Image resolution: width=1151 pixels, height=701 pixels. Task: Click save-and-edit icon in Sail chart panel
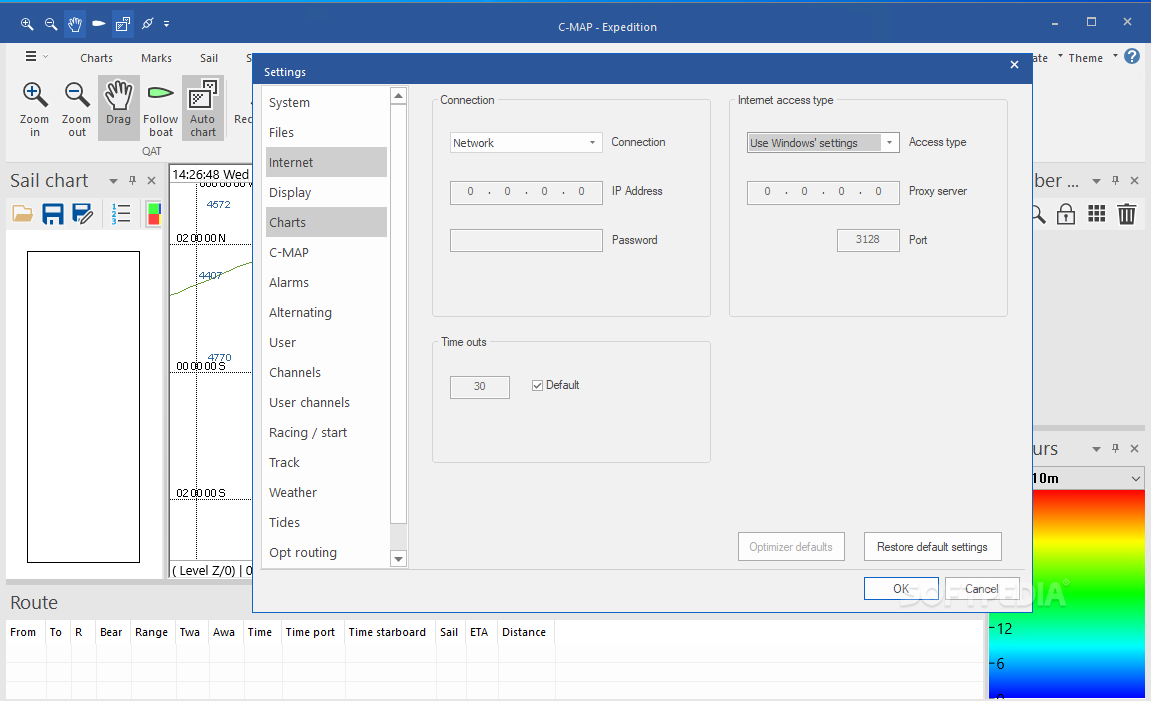point(82,214)
